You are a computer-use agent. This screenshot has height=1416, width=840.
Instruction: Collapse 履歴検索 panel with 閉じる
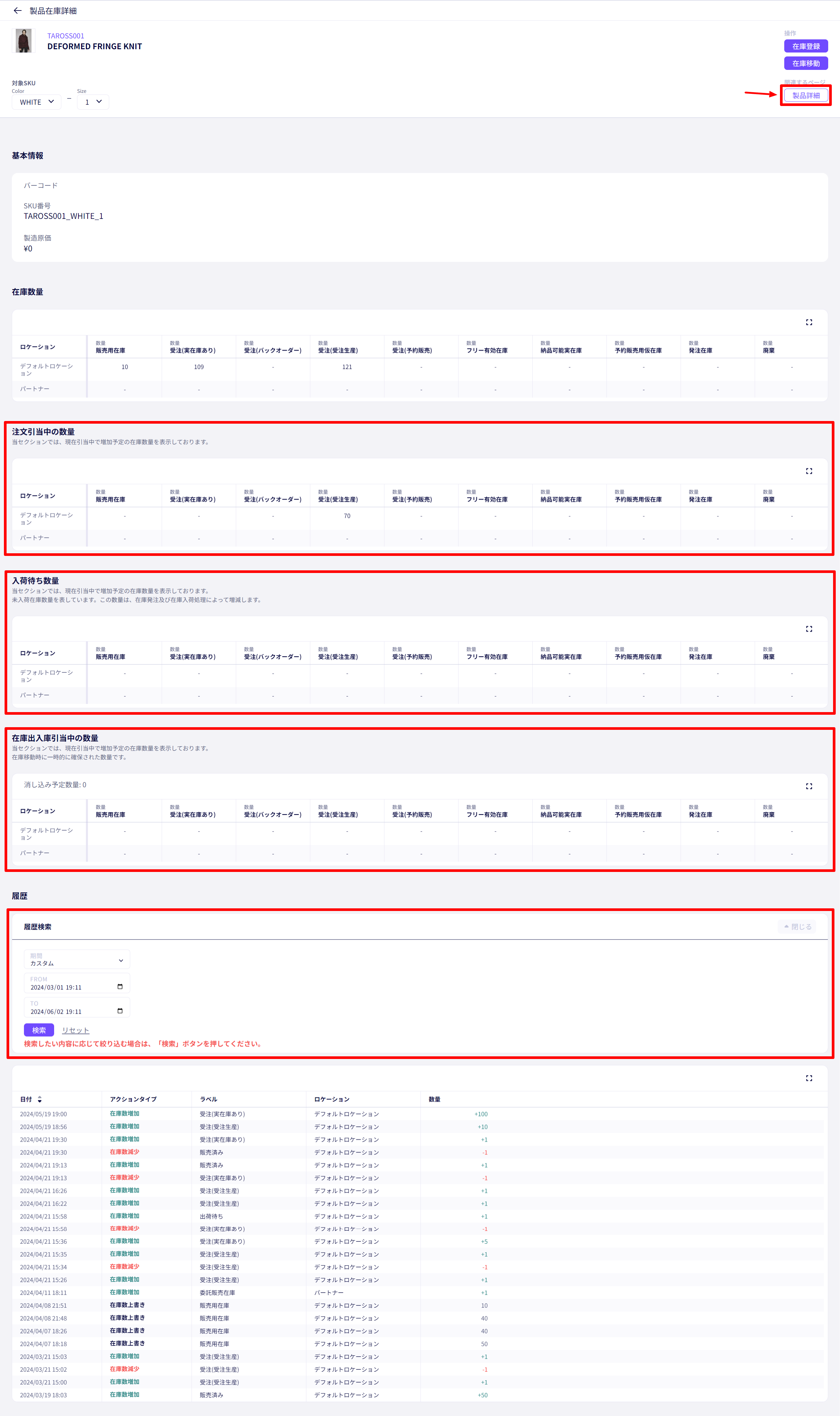point(798,927)
